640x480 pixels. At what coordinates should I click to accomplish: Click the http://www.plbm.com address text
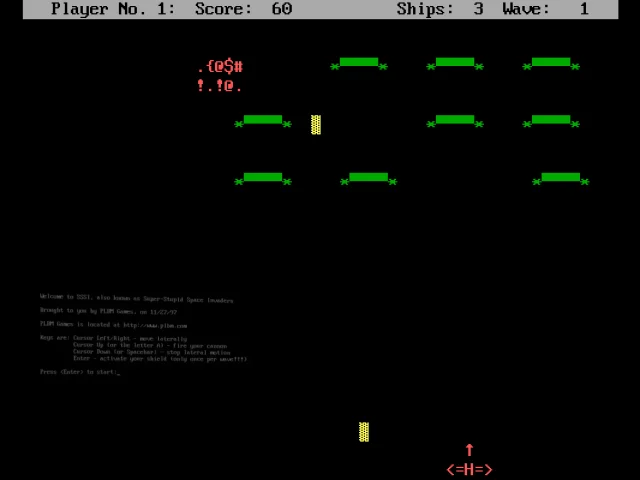[155, 325]
